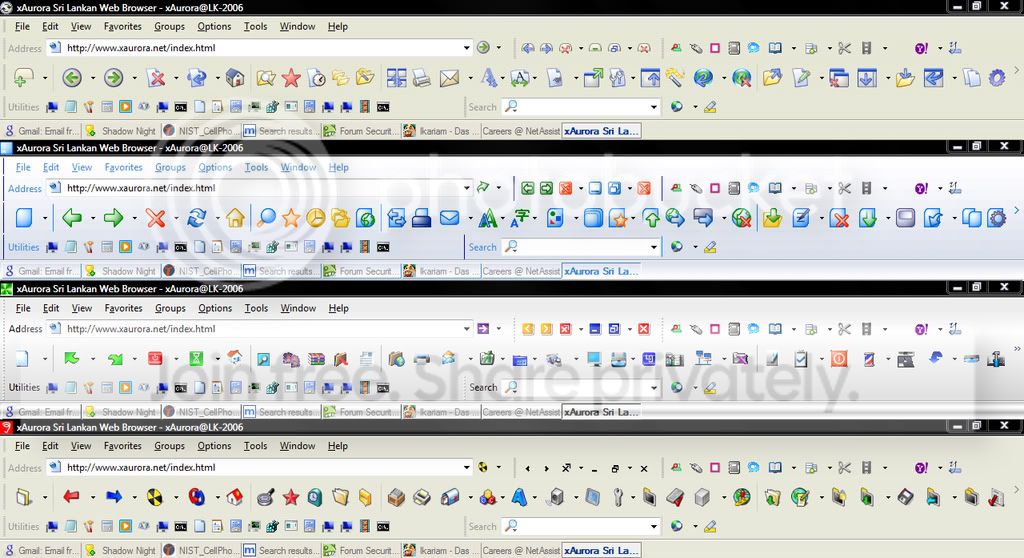1024x558 pixels.
Task: Open dropdown arrow beside green round Back button
Action: 93,78
